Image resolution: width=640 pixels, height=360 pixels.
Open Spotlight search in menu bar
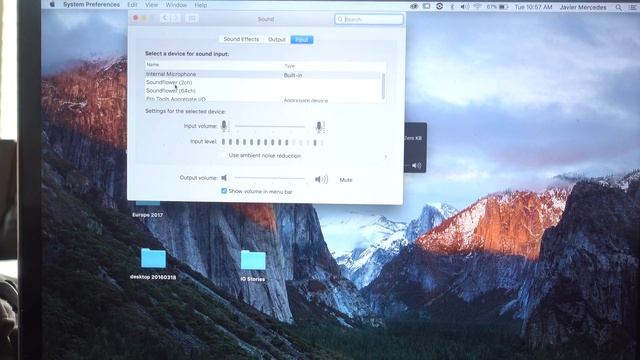point(618,7)
